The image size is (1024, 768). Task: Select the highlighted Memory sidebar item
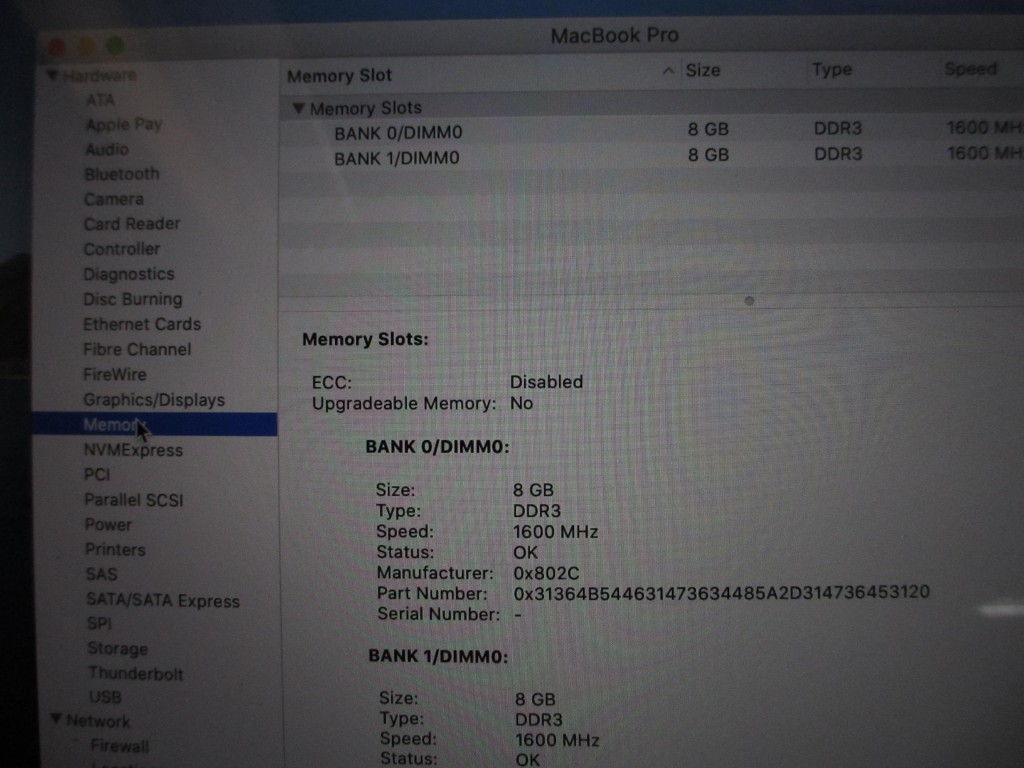(x=155, y=424)
